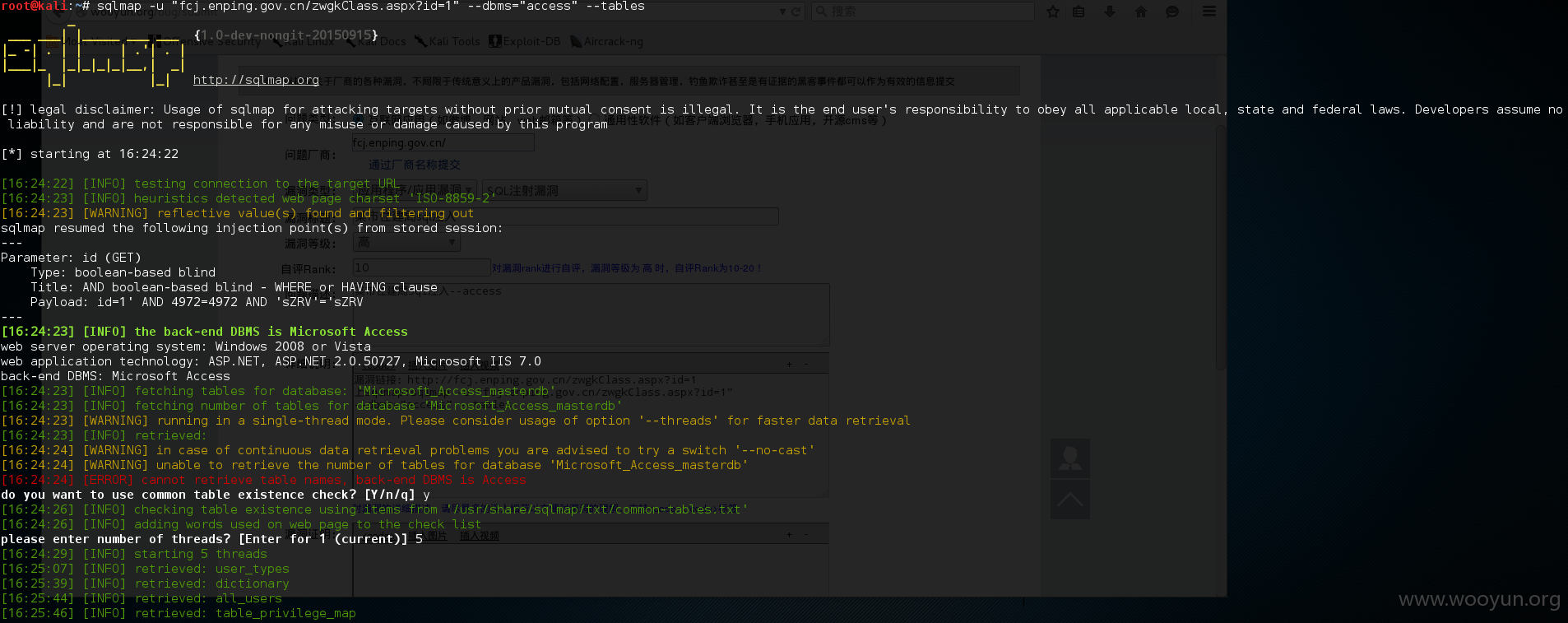The width and height of the screenshot is (1568, 623).
Task: Click the 通过厂商名称提交 link
Action: 415,165
